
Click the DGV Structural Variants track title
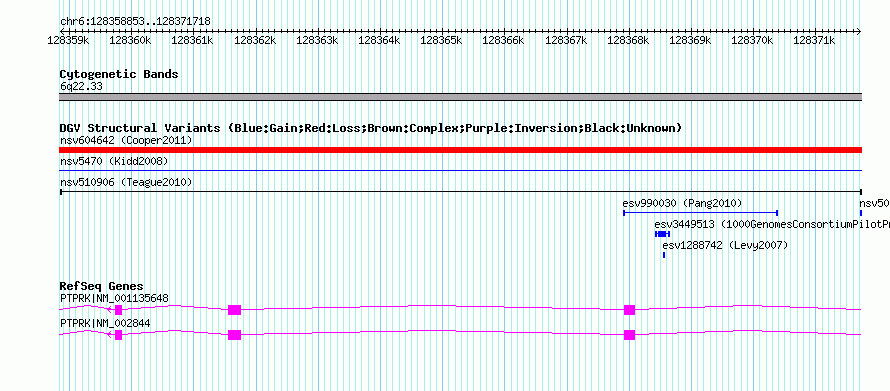tap(371, 128)
